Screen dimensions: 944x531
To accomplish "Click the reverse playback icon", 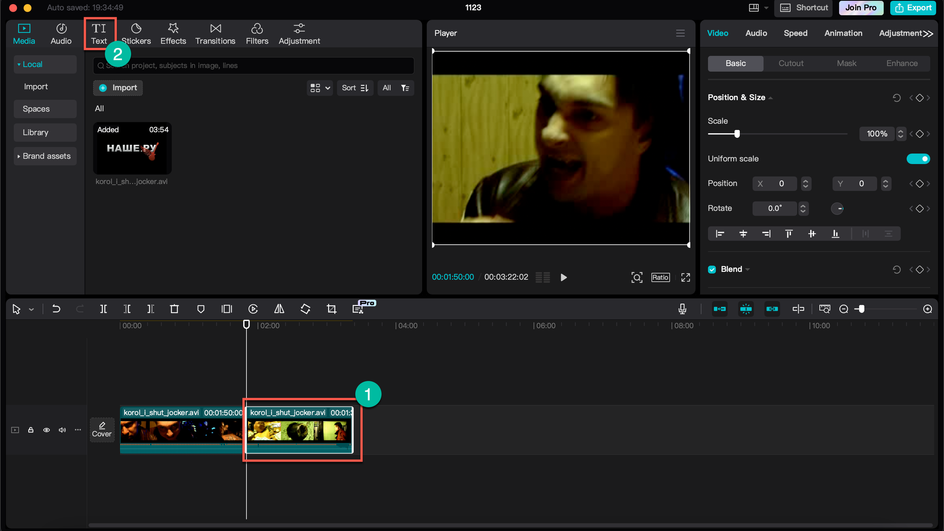I will [253, 309].
